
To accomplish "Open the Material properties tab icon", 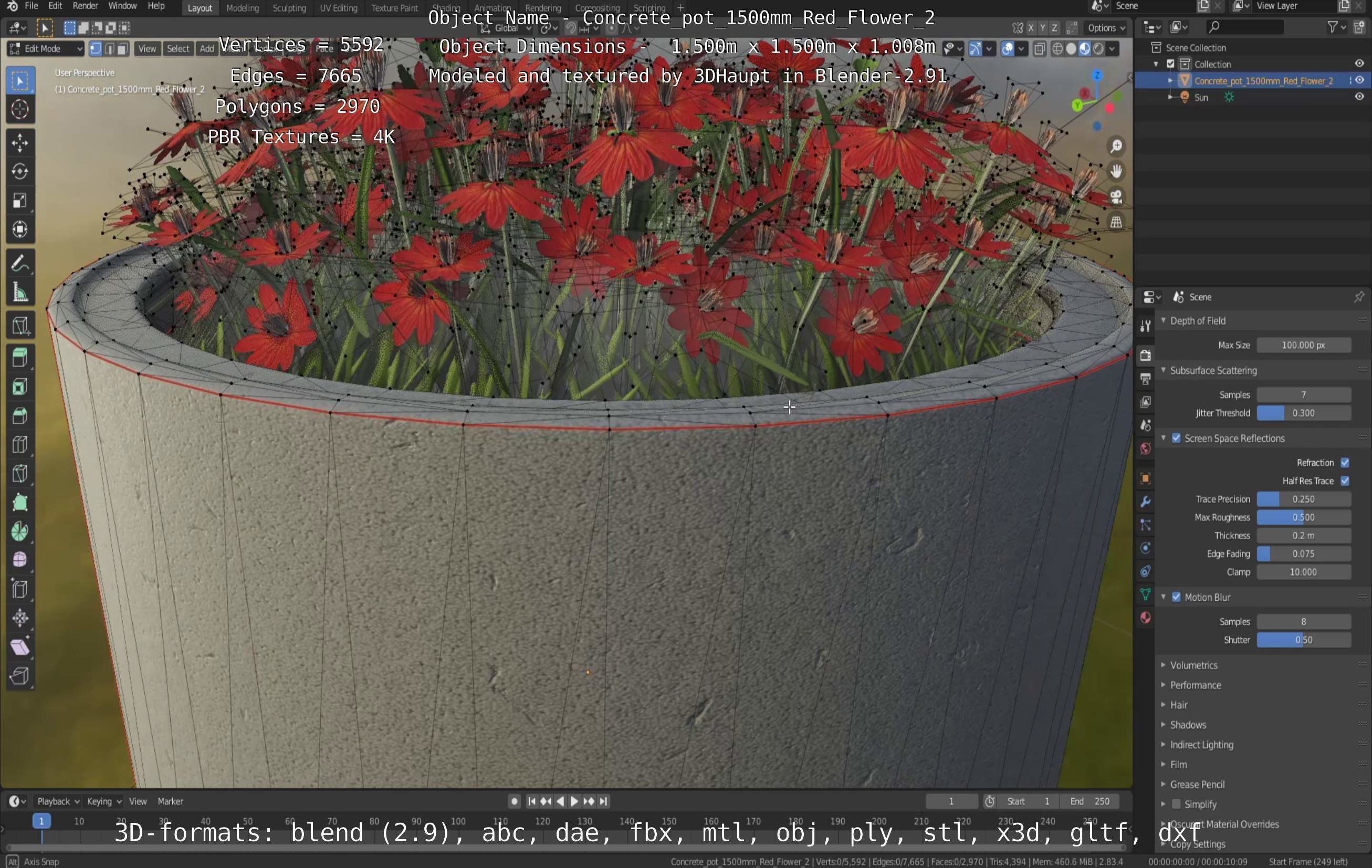I will tap(1145, 618).
